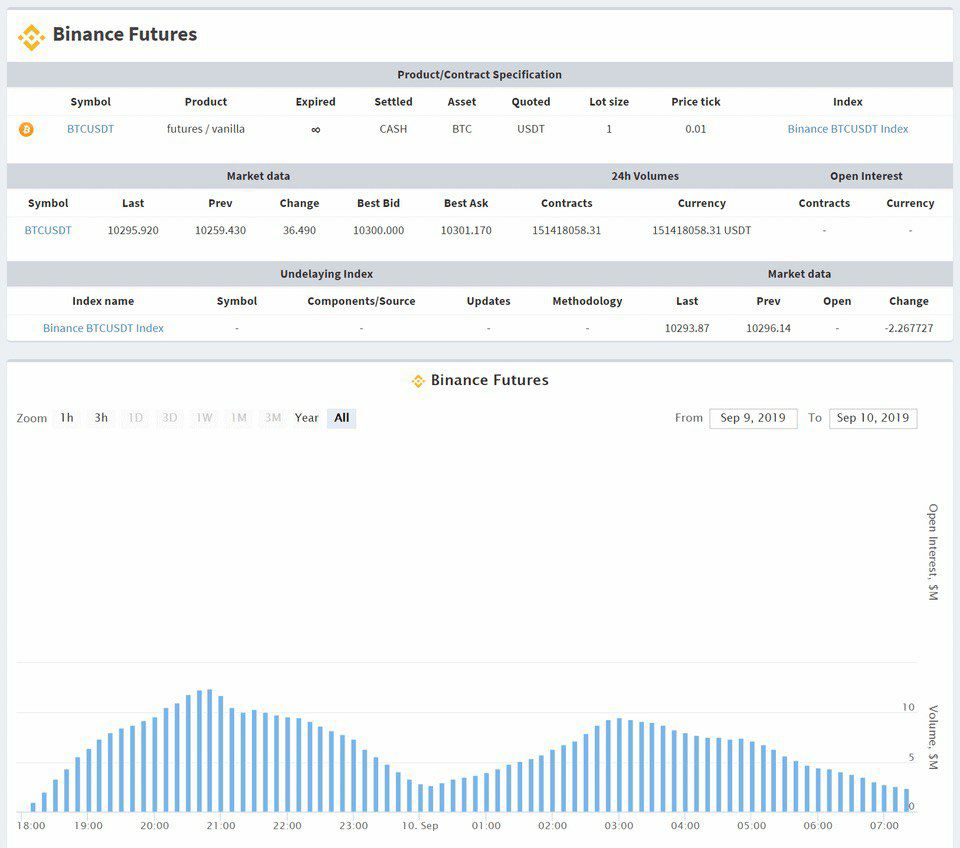Click the USDT quoted cell
Screen dimensions: 960x848
(531, 129)
